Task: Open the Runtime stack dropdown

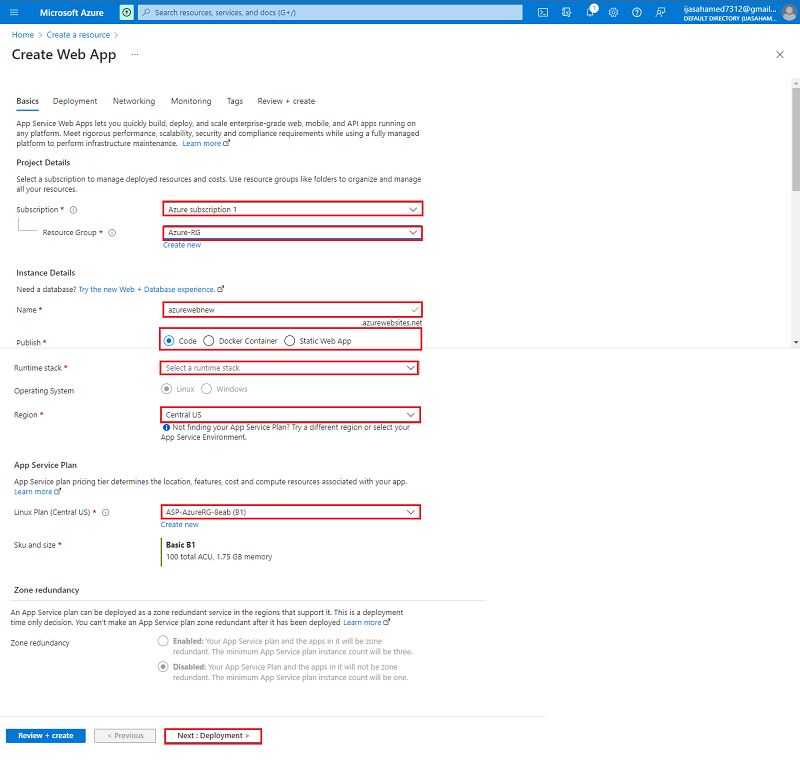Action: (290, 367)
